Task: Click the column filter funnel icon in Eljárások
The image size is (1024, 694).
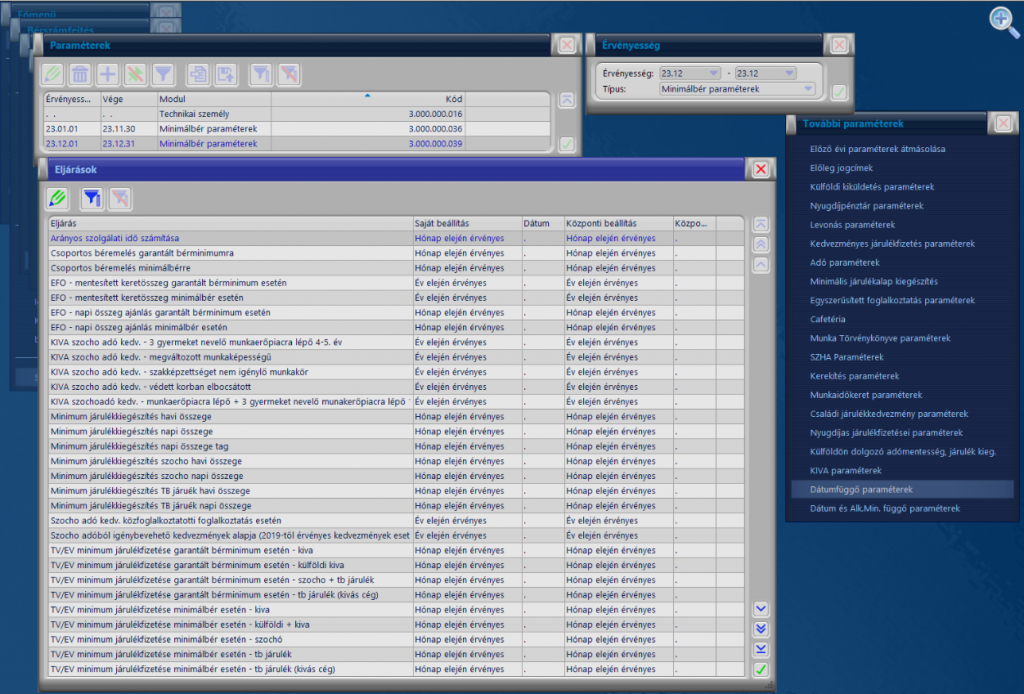Action: (x=91, y=198)
